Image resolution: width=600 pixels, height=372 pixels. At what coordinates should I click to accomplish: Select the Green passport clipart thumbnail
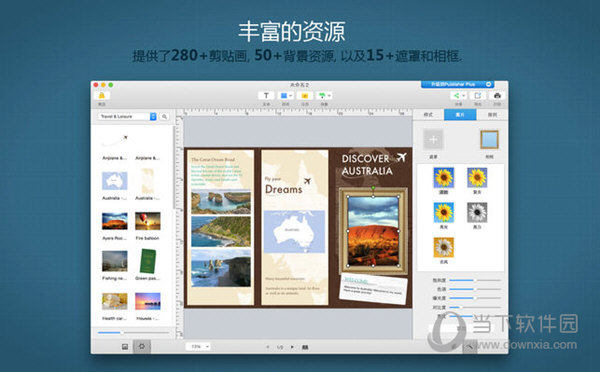point(148,261)
